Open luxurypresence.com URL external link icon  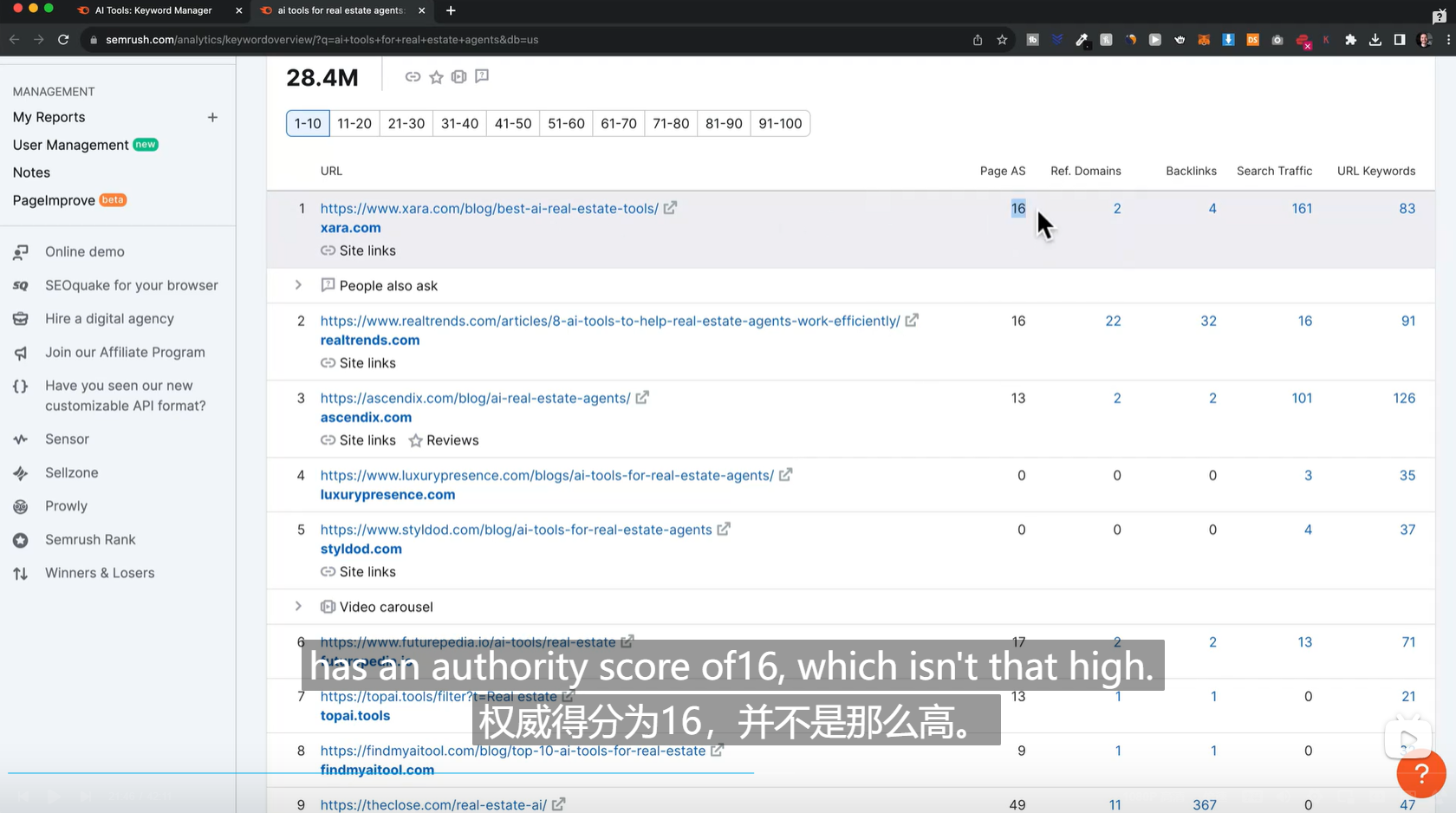click(785, 475)
